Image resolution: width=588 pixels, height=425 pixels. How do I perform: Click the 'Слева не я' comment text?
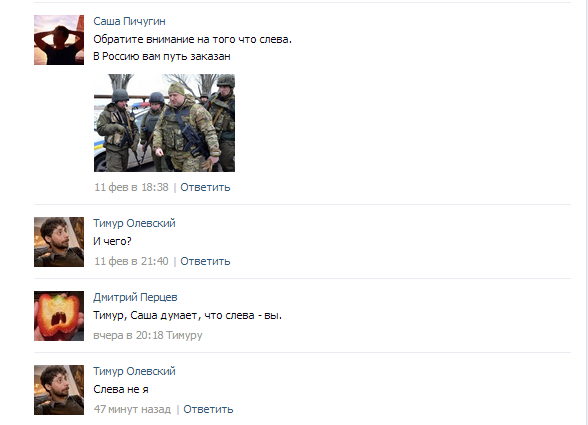pos(121,389)
